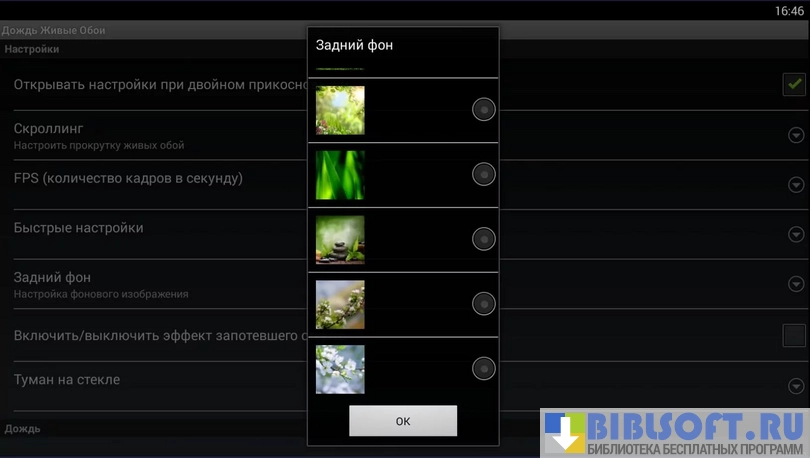Choose radio button for zen stones background
The height and width of the screenshot is (458, 810).
tap(484, 239)
